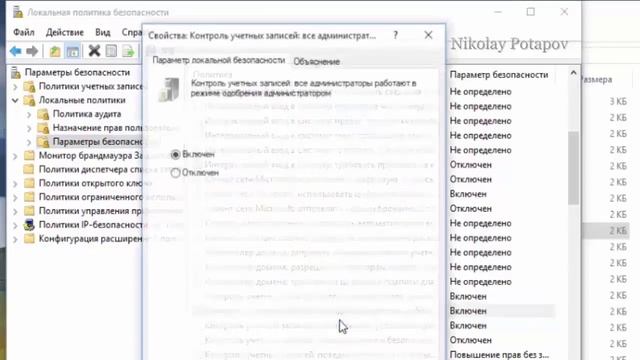Click the Delete (X) toolbar icon
The height and width of the screenshot is (360, 640).
coord(94,51)
